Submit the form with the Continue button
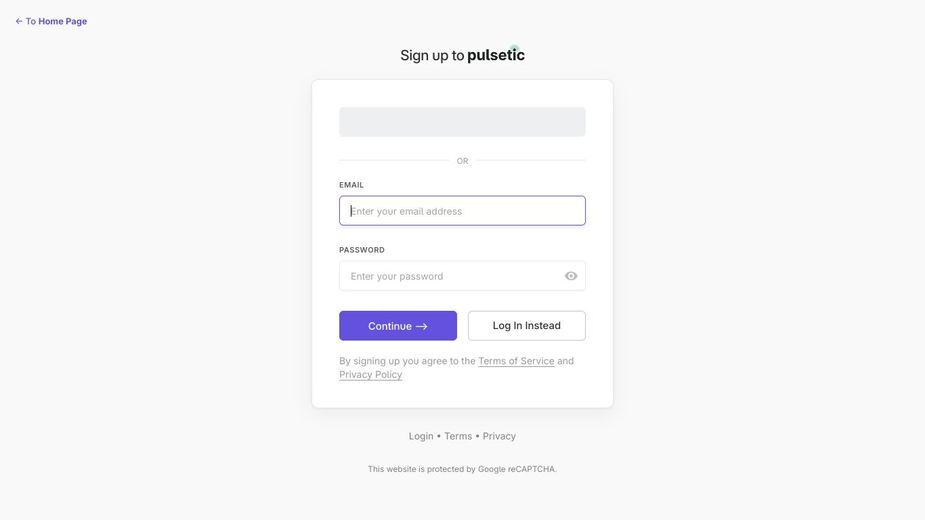The width and height of the screenshot is (925, 520). coord(398,326)
